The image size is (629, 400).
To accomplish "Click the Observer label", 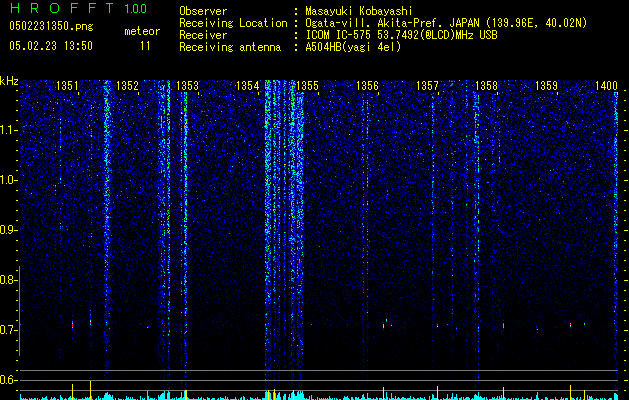I will tap(203, 11).
